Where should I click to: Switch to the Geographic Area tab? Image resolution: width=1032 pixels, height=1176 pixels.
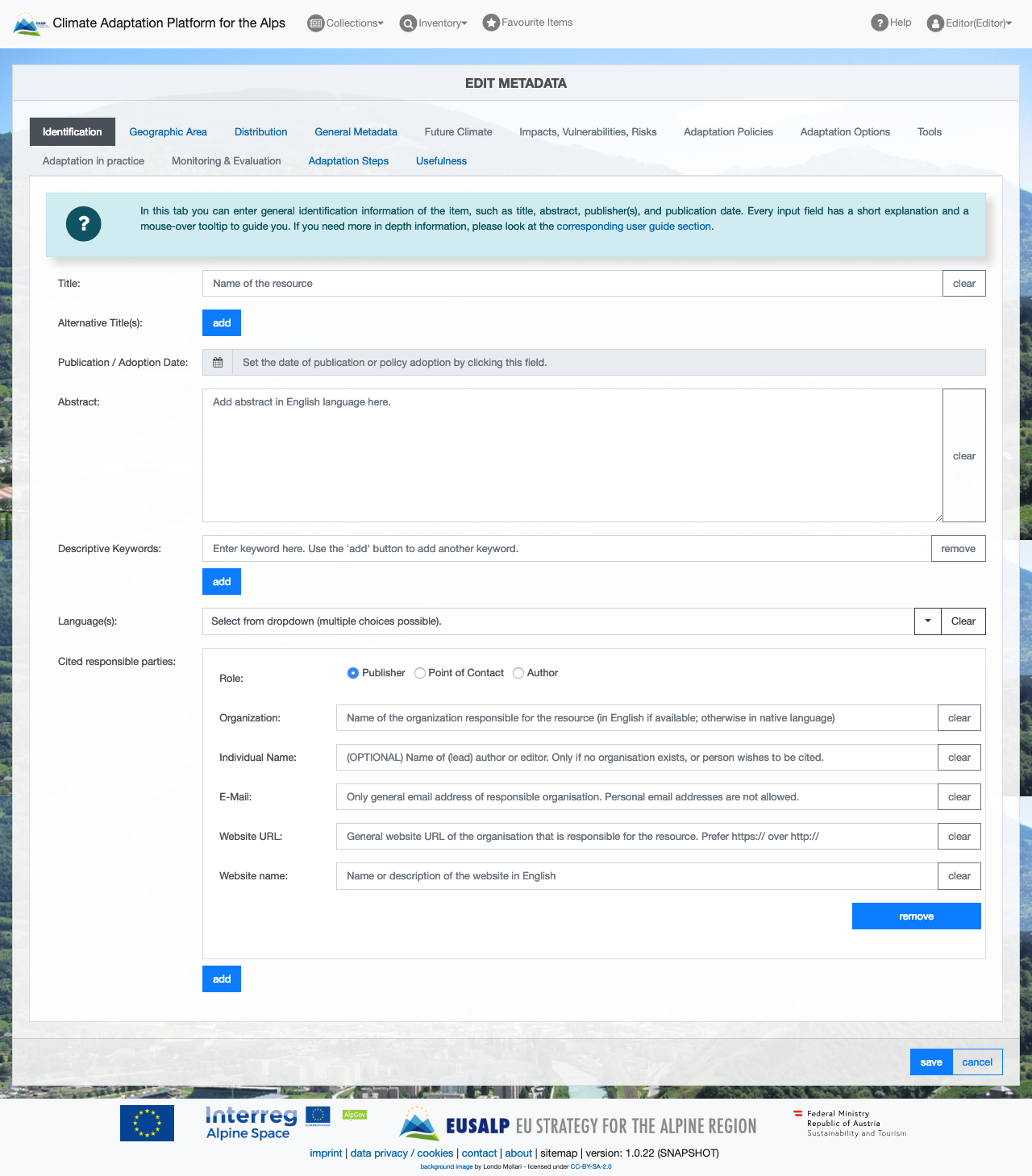click(168, 131)
